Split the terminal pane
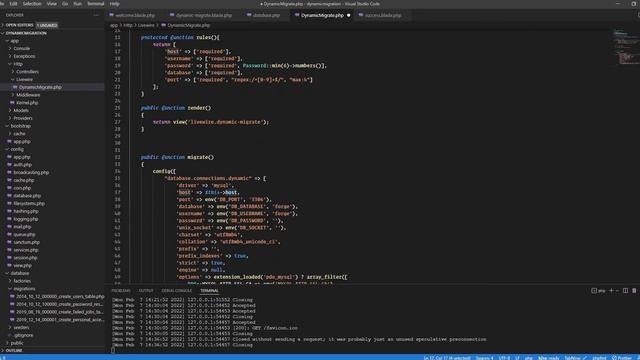The image size is (640, 360). [x=625, y=291]
